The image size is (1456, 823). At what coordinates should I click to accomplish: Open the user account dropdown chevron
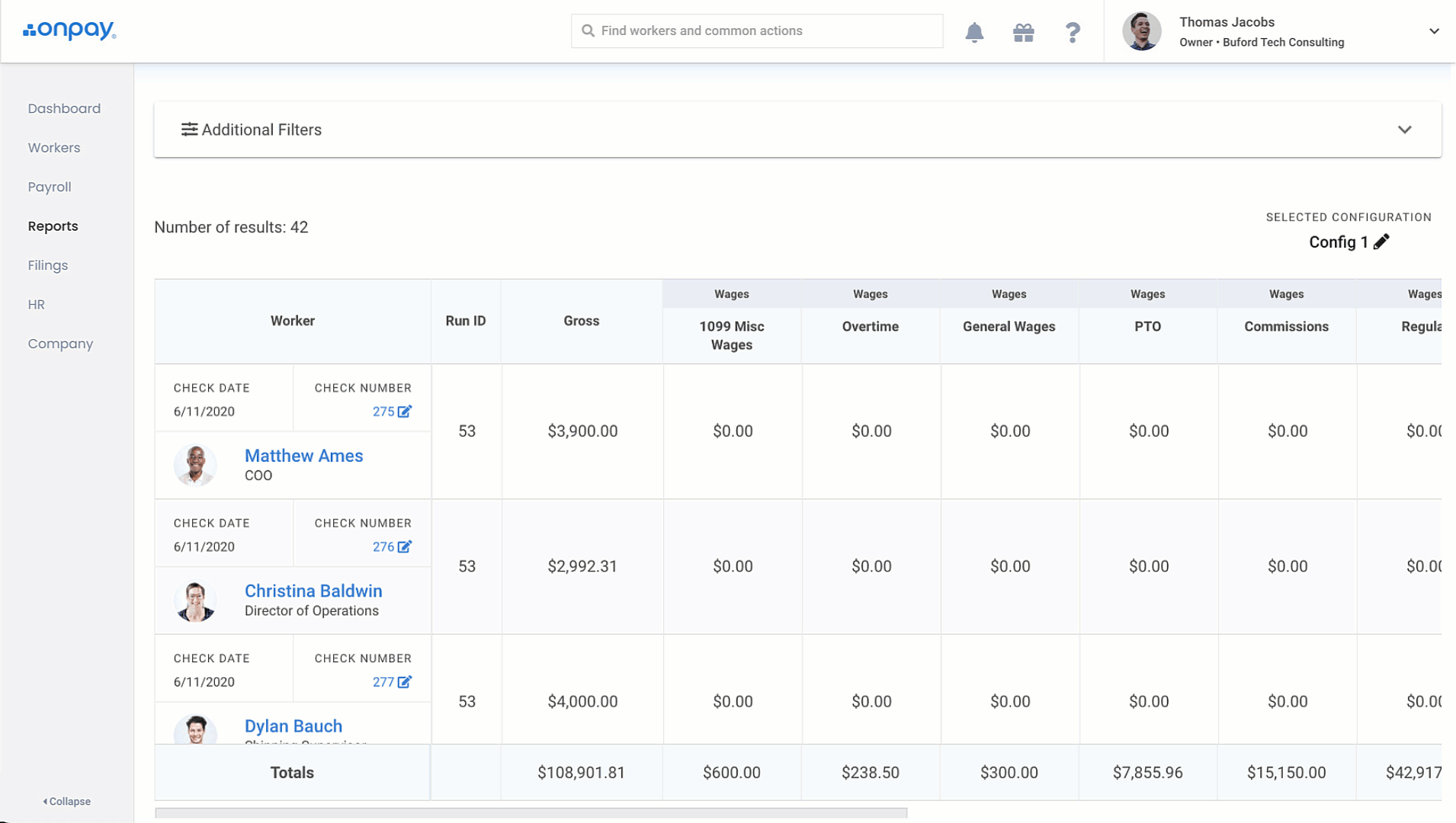pyautogui.click(x=1434, y=31)
